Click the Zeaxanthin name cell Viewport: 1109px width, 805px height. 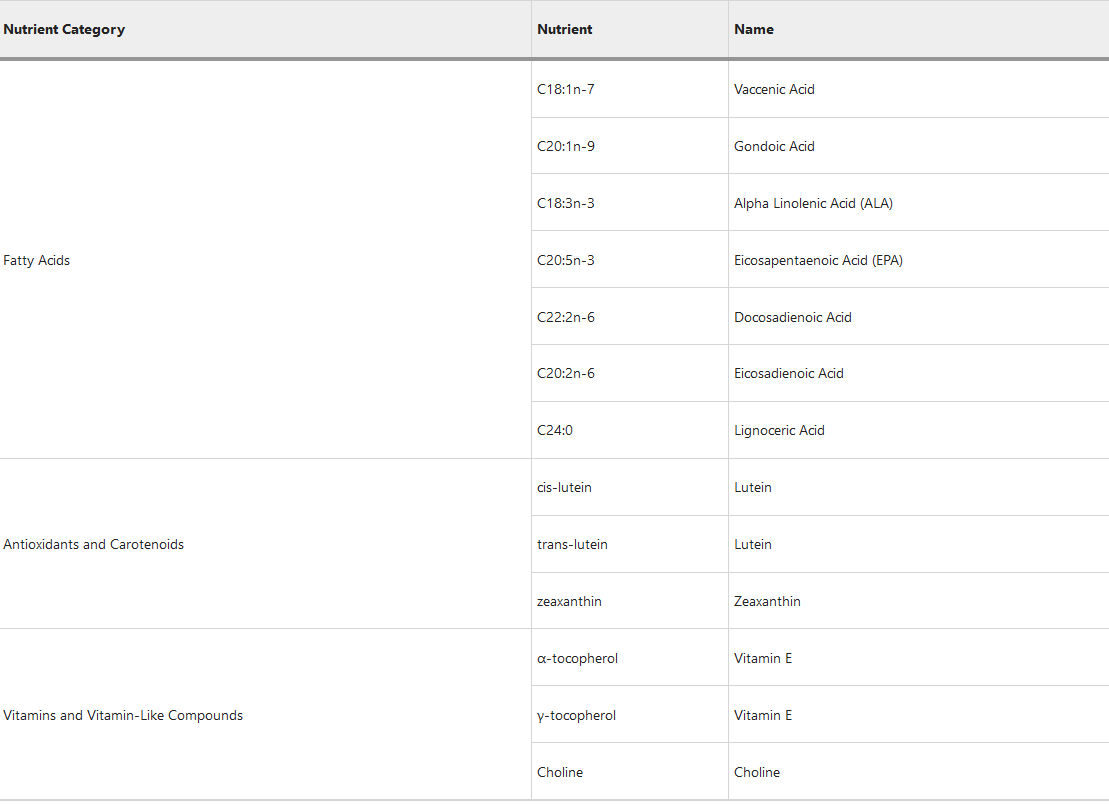pos(919,601)
